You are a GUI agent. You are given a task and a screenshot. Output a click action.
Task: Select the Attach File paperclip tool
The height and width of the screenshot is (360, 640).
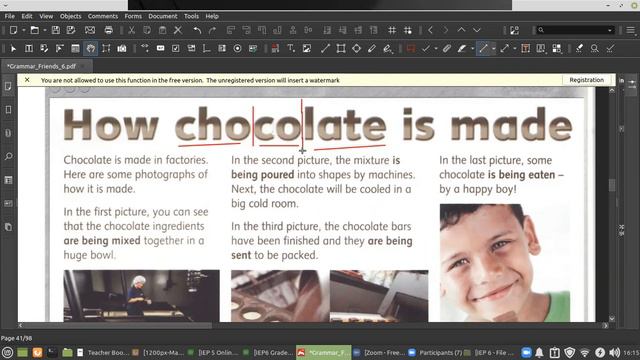[447, 49]
